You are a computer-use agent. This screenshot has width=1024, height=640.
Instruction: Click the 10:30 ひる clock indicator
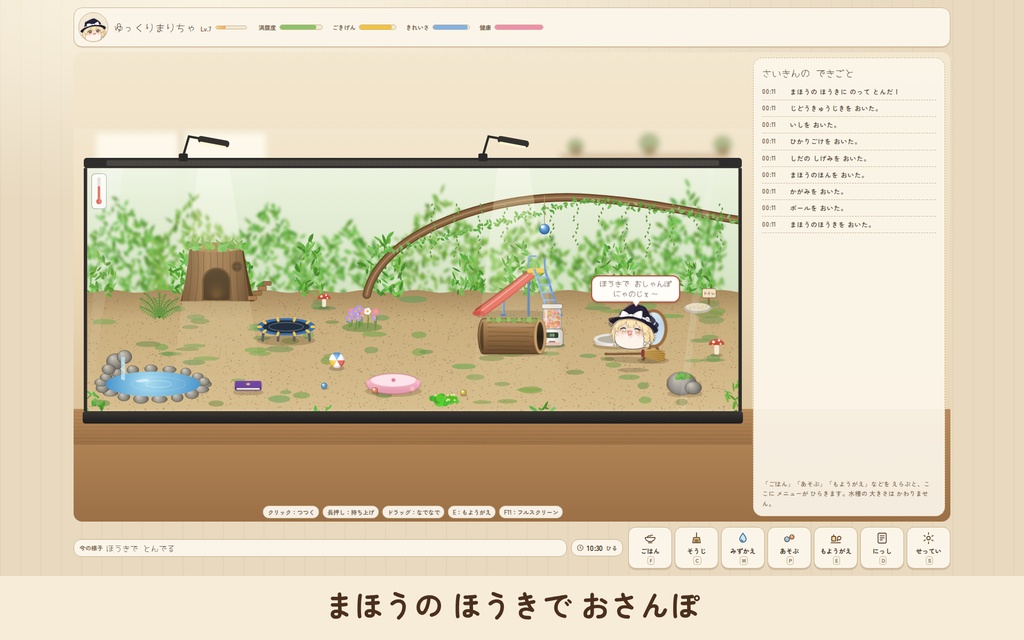click(x=597, y=548)
